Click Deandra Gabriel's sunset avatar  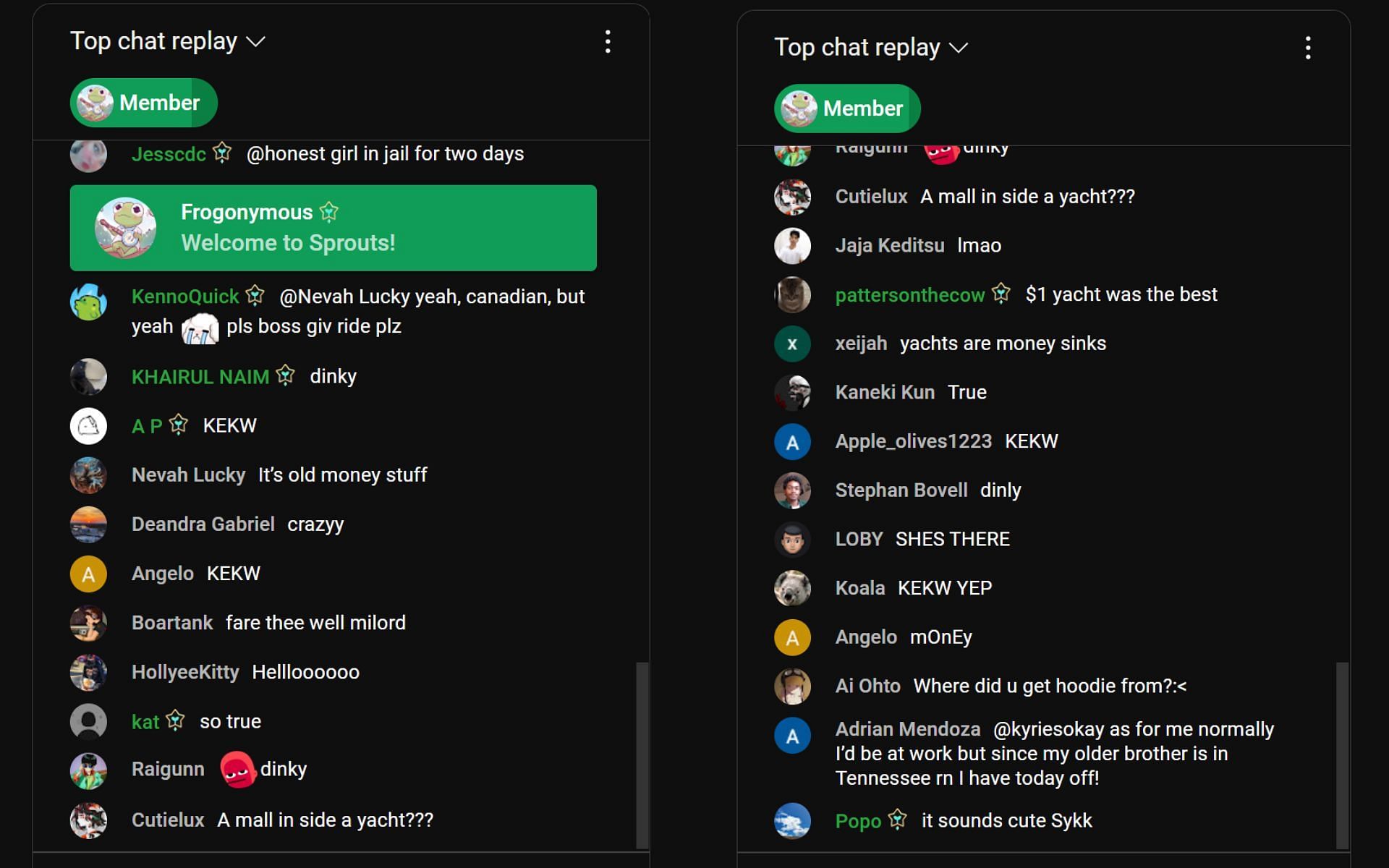pos(88,524)
